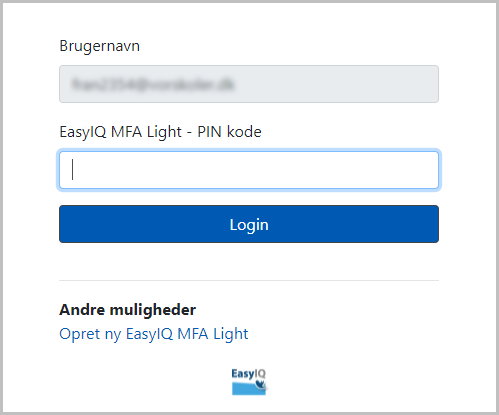This screenshot has width=499, height=415.
Task: Click the word Login on the button
Action: point(249,225)
